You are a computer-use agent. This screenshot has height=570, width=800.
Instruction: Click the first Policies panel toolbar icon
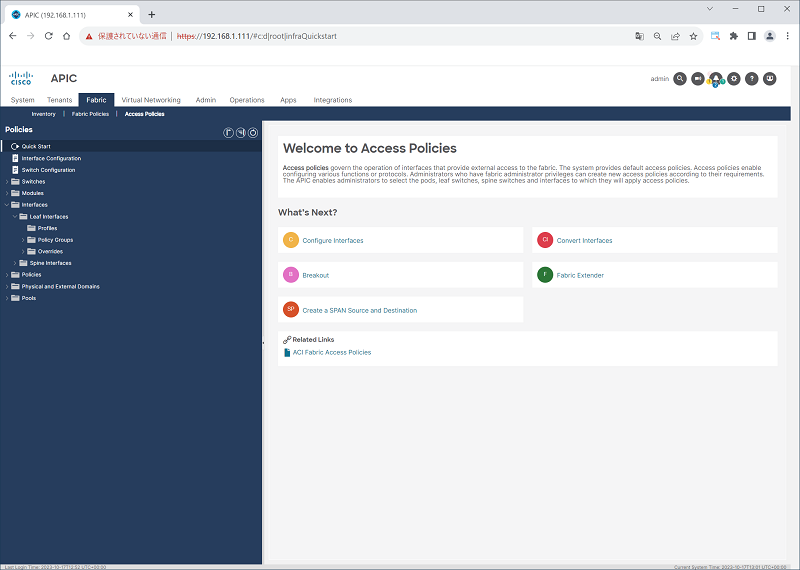point(229,133)
